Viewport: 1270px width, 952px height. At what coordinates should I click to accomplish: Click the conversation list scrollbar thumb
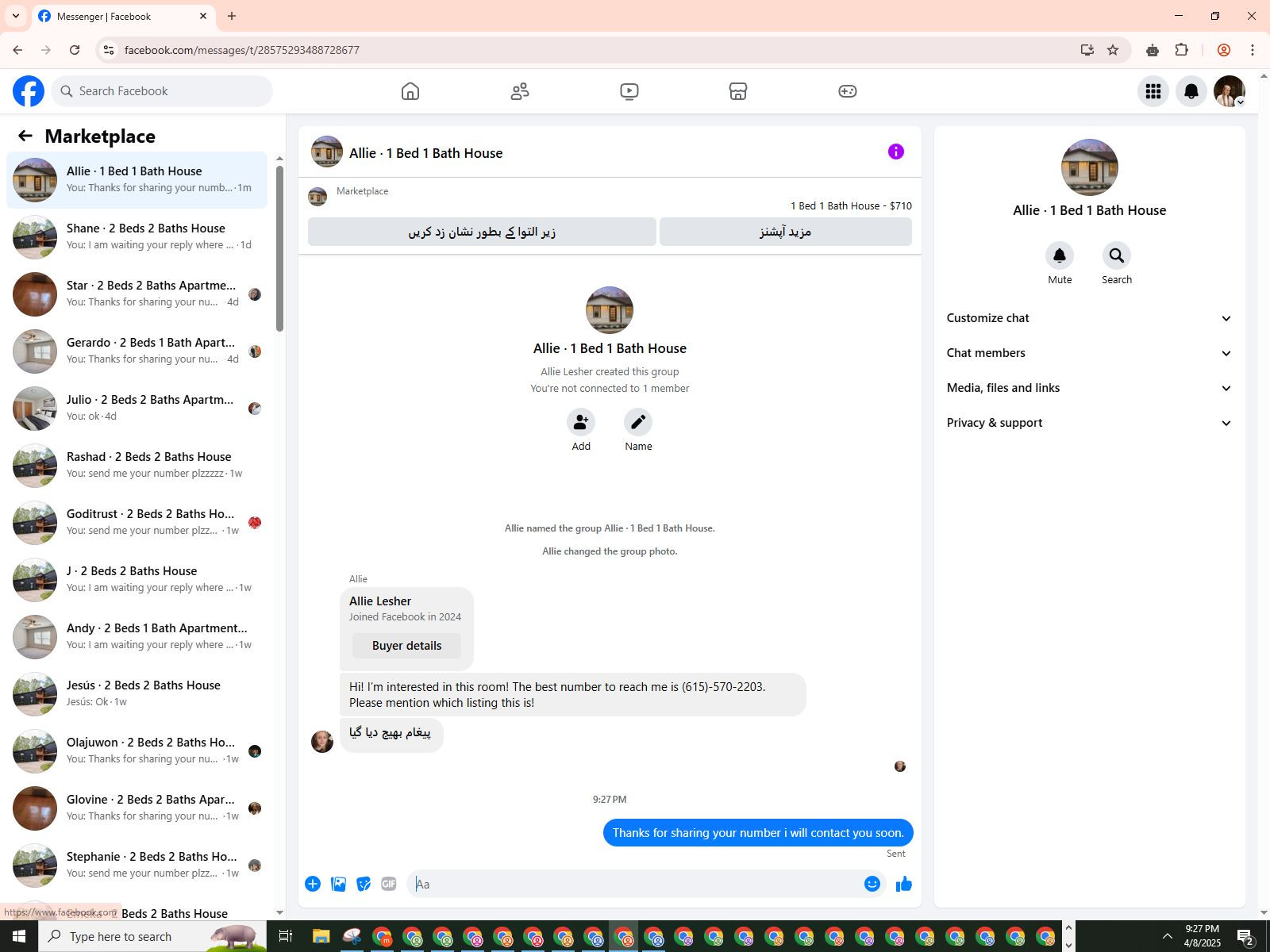(x=279, y=248)
